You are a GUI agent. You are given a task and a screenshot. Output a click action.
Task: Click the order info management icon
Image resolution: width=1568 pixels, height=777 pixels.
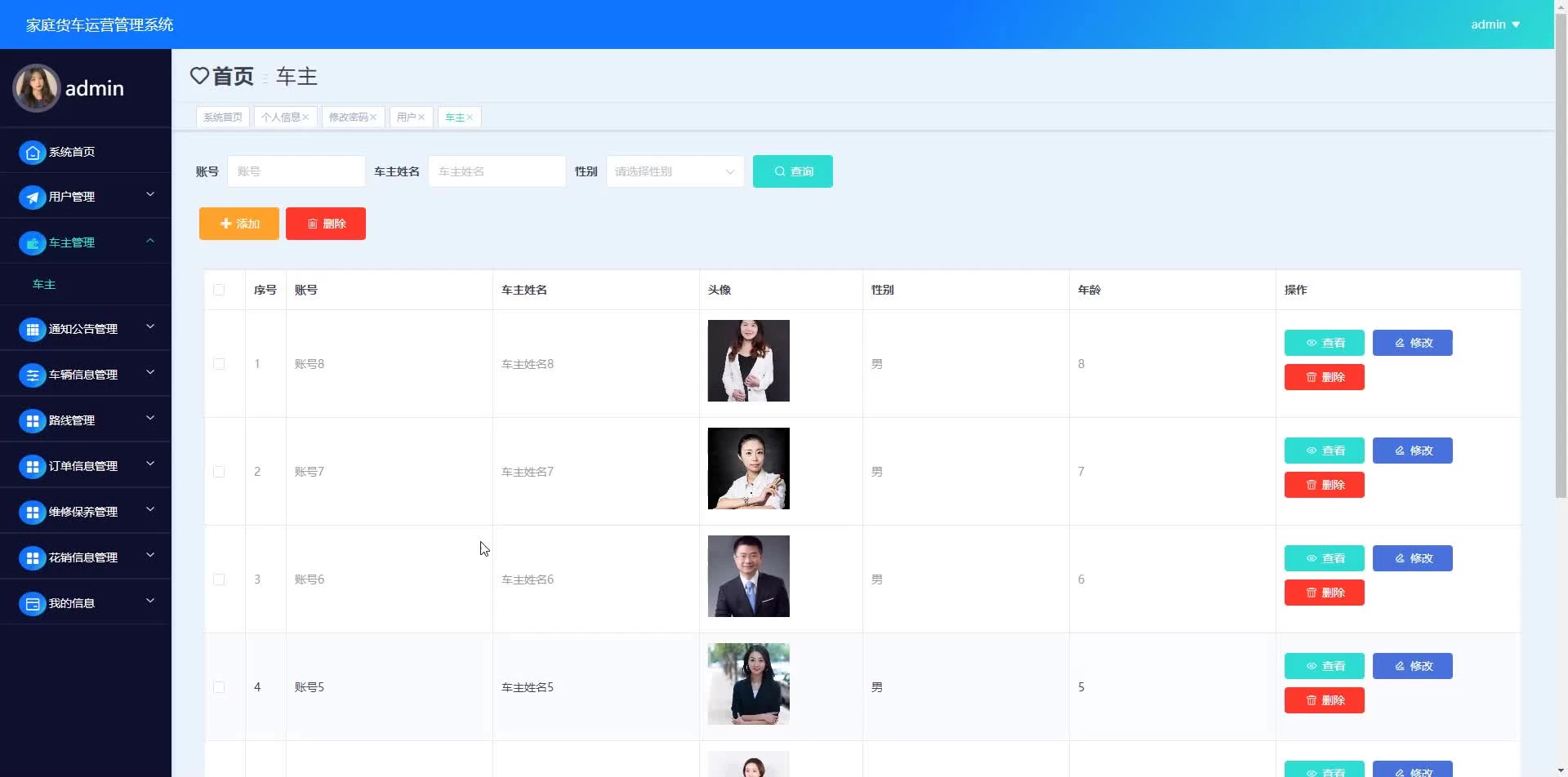[32, 467]
